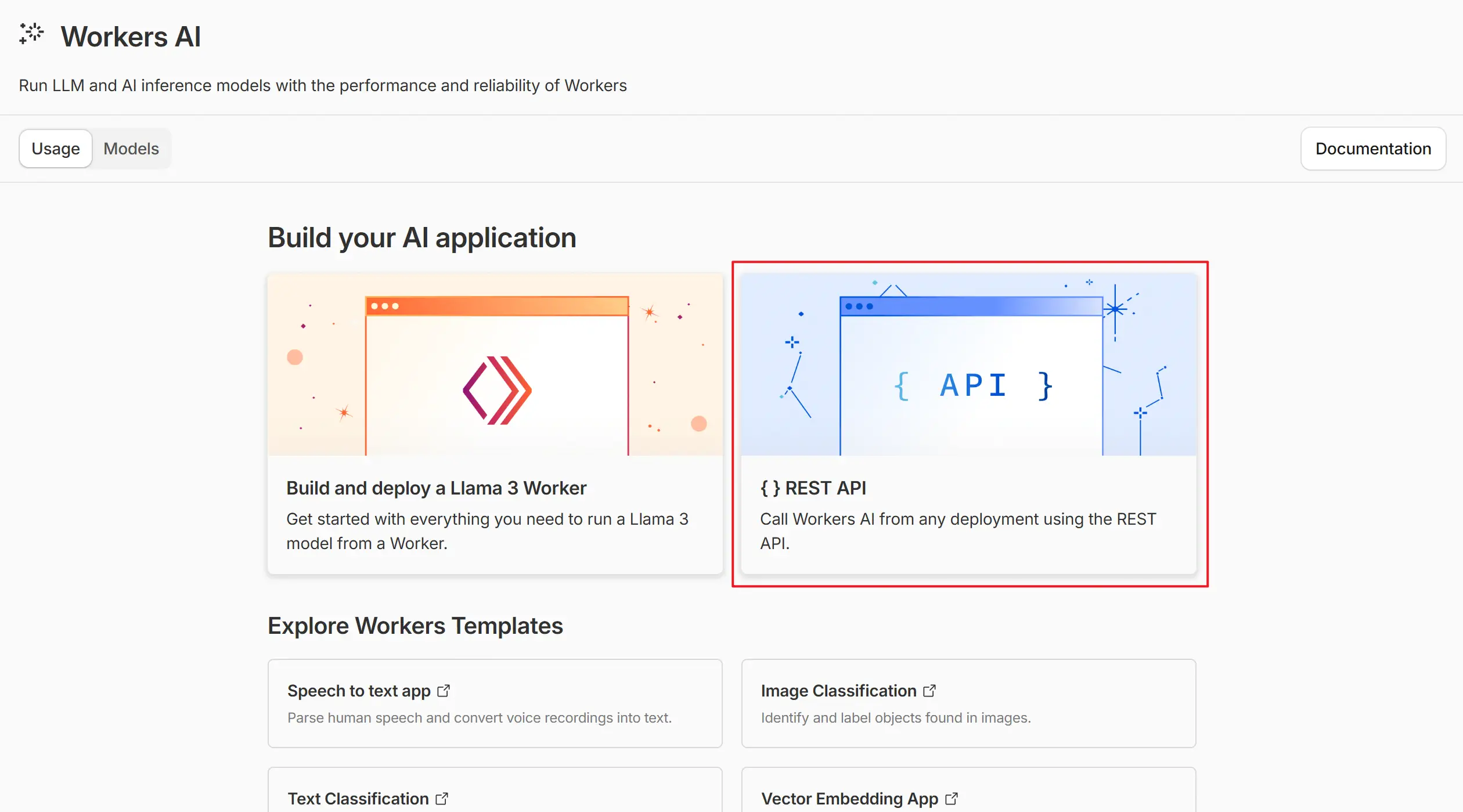Viewport: 1463px width, 812px height.
Task: Open the Vector Embedding App template card
Action: pyautogui.click(x=849, y=799)
